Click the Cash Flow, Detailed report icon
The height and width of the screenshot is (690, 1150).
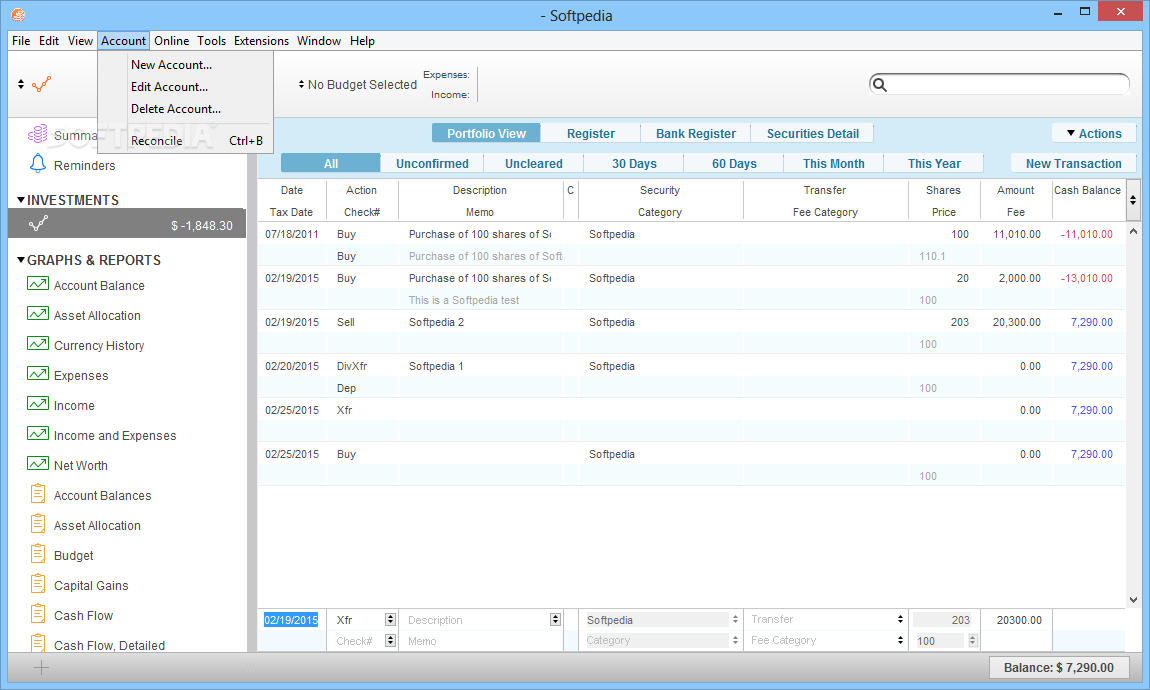pyautogui.click(x=38, y=643)
